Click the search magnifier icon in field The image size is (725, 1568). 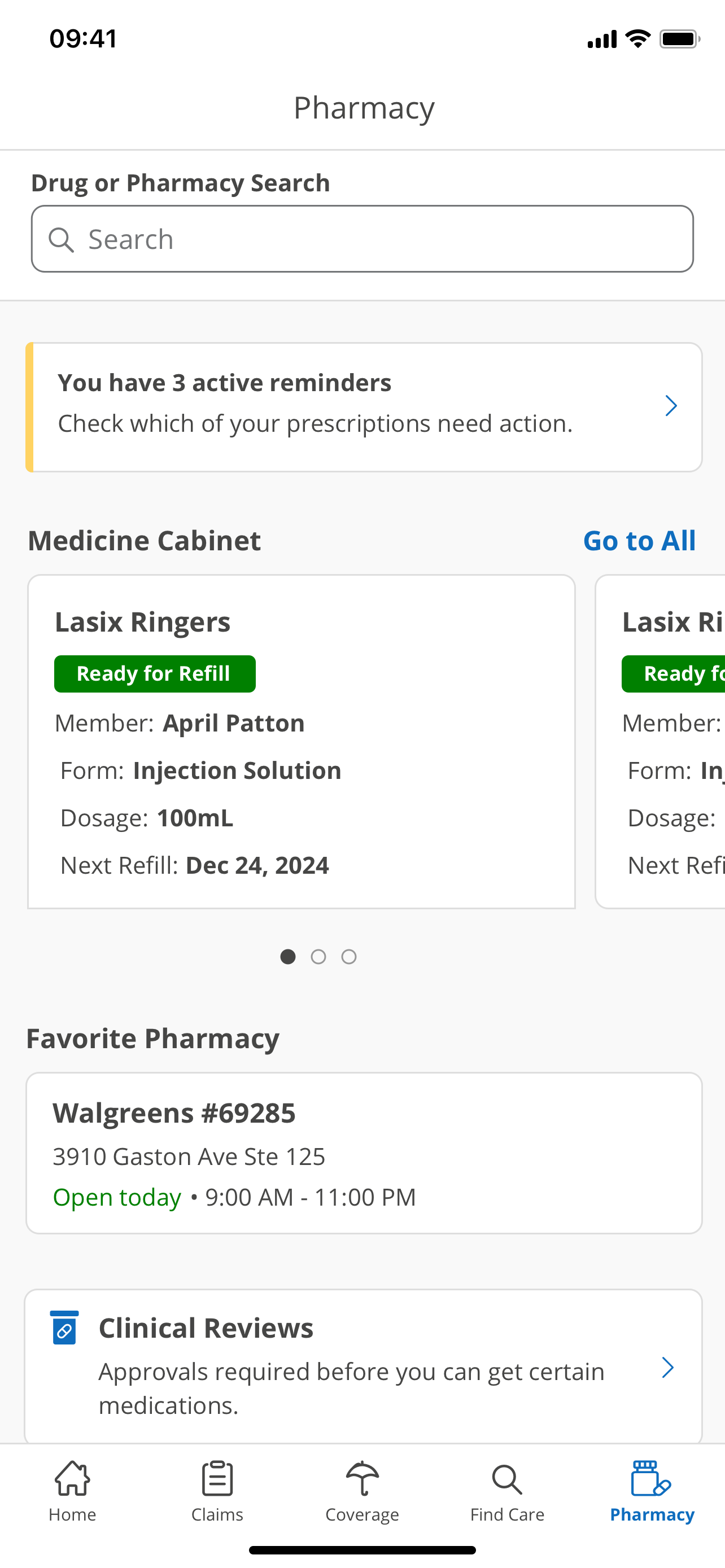[x=61, y=239]
